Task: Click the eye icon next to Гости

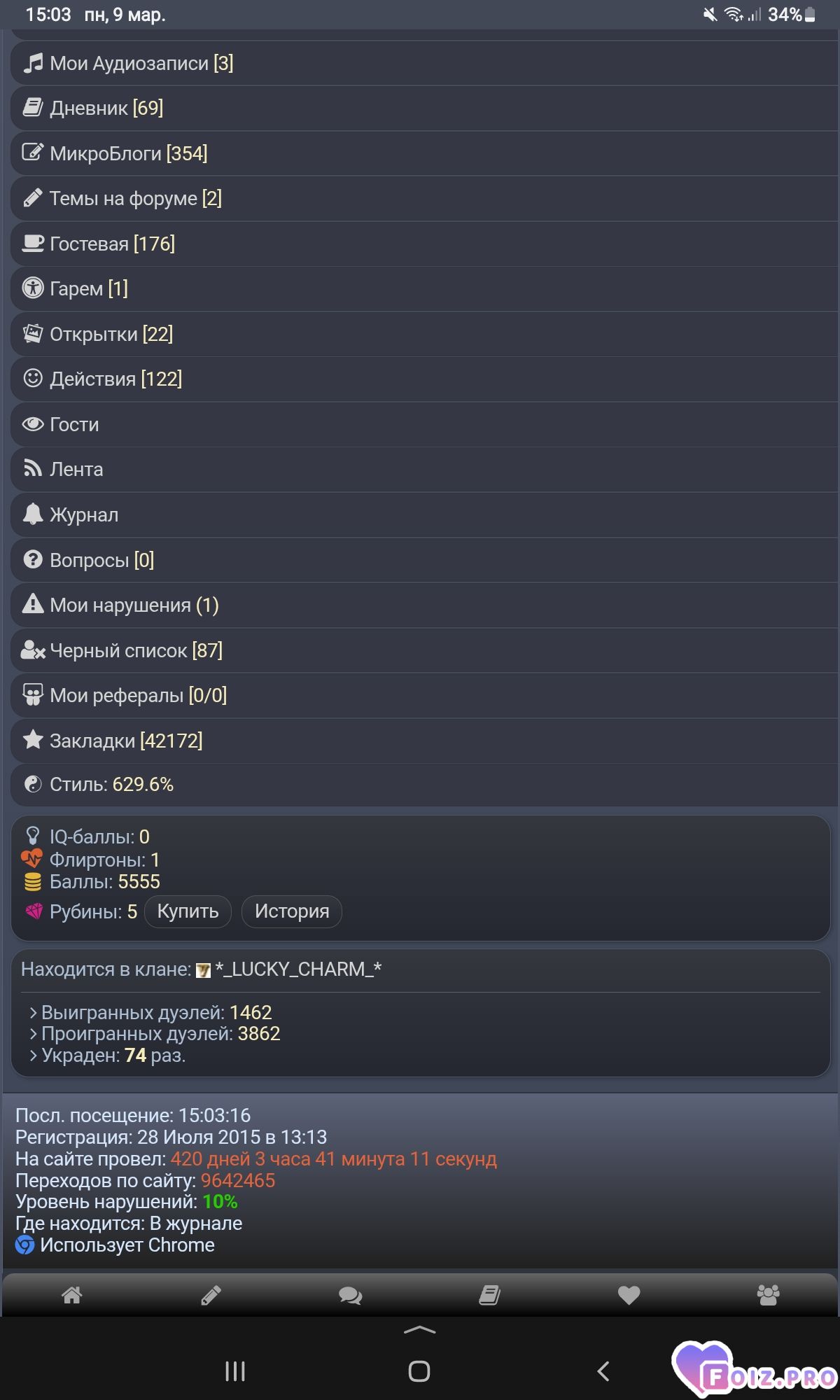Action: 33,424
